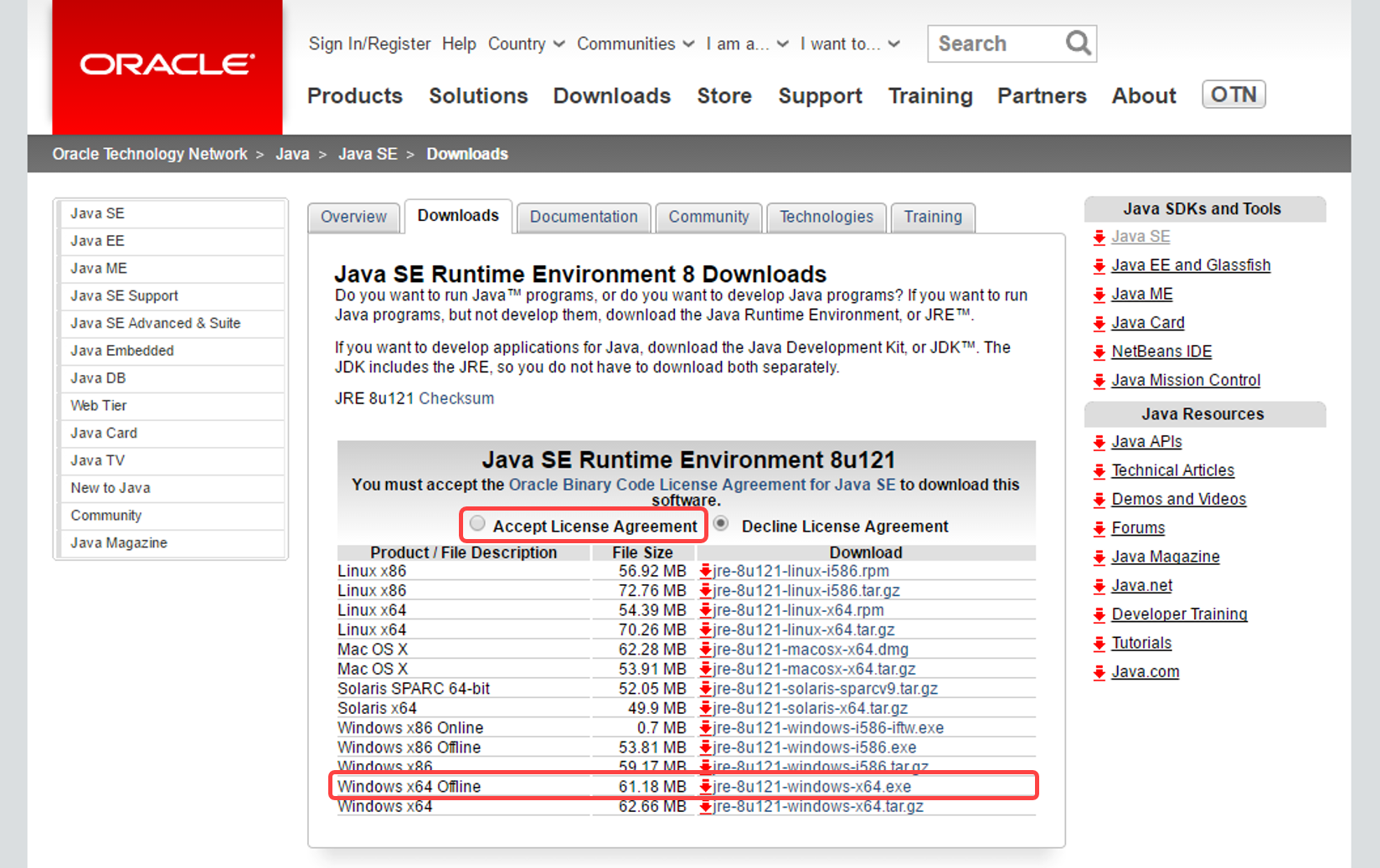Click download icon for jre-8u121-solaris-sparcv9.tar.gz
The image size is (1380, 868).
point(706,689)
